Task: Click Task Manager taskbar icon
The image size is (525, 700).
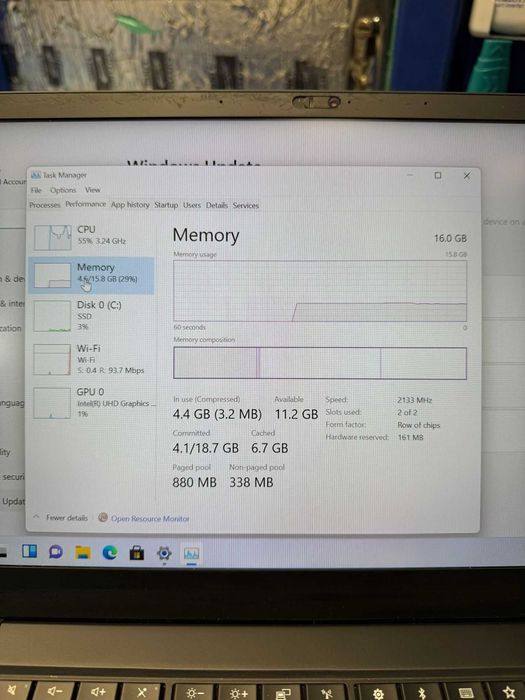Action: [191, 554]
